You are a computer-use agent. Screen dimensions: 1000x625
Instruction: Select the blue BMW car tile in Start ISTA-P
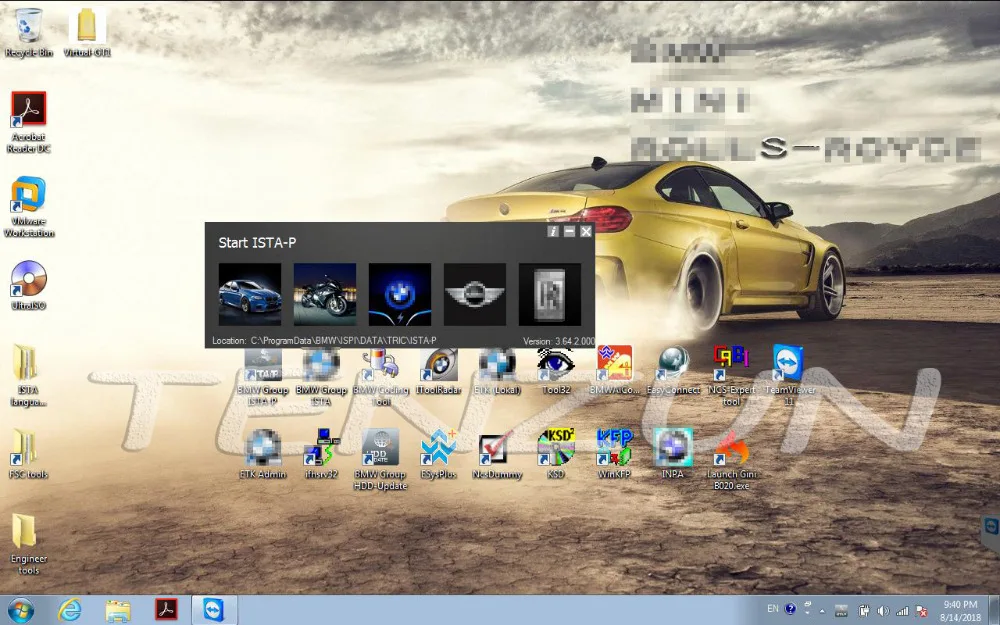click(x=249, y=294)
